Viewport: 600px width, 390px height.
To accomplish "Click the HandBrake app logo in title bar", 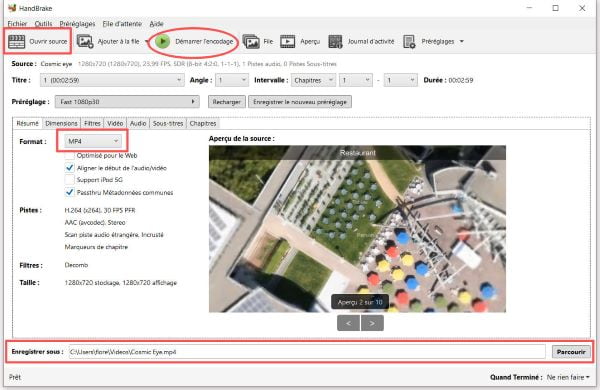I will coord(12,8).
